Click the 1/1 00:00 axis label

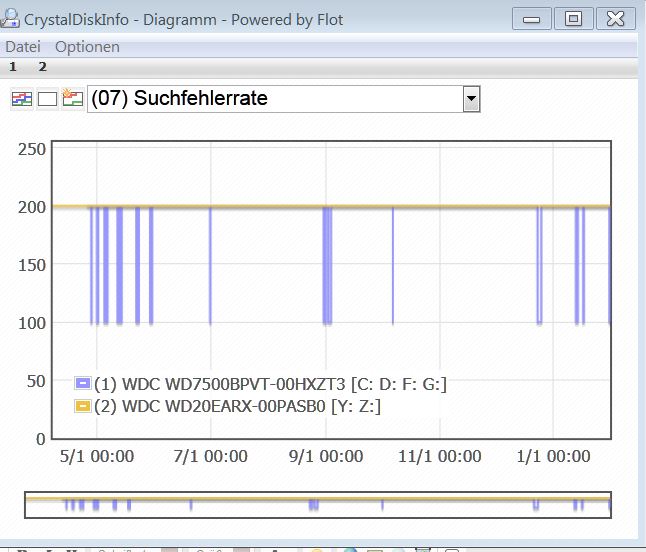coord(553,456)
